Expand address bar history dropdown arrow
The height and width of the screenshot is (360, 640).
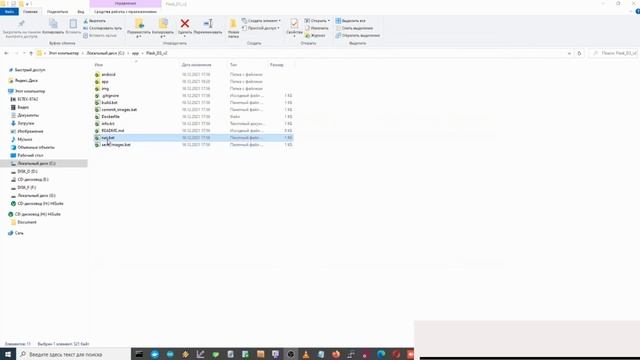(x=569, y=53)
